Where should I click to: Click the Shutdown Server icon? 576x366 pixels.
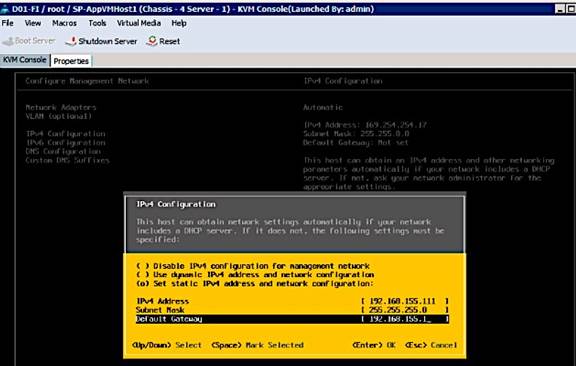tap(71, 41)
